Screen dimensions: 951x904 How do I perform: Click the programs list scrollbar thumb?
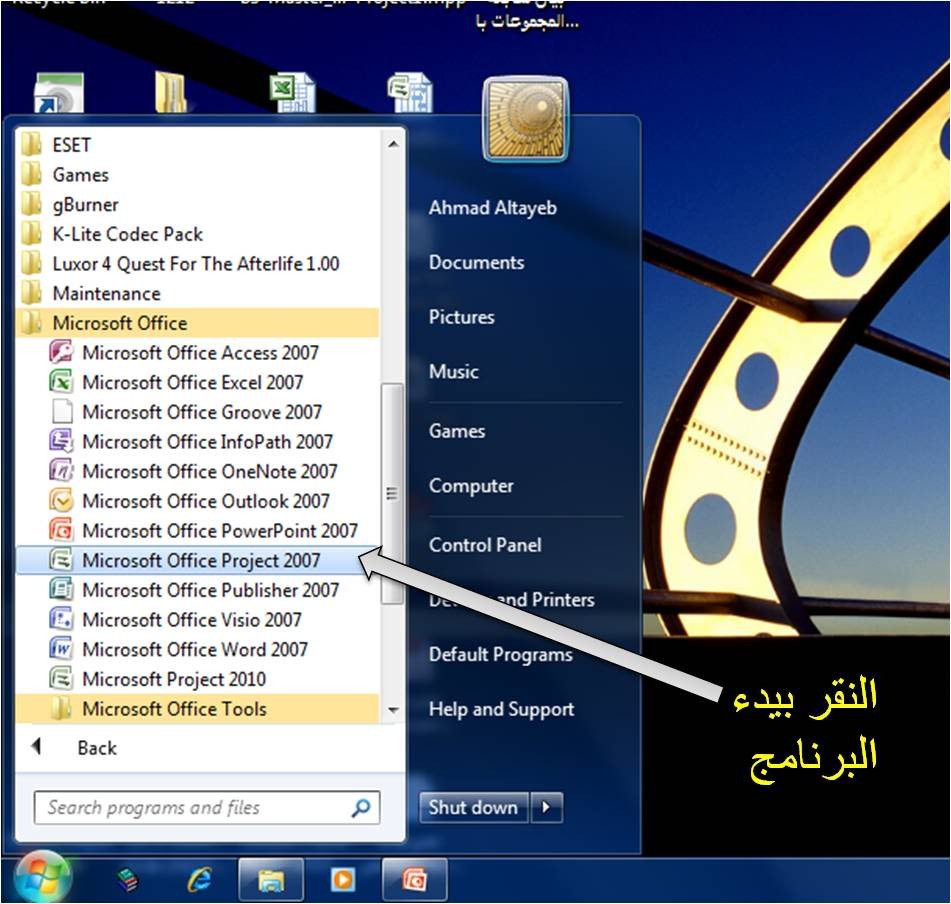point(392,494)
